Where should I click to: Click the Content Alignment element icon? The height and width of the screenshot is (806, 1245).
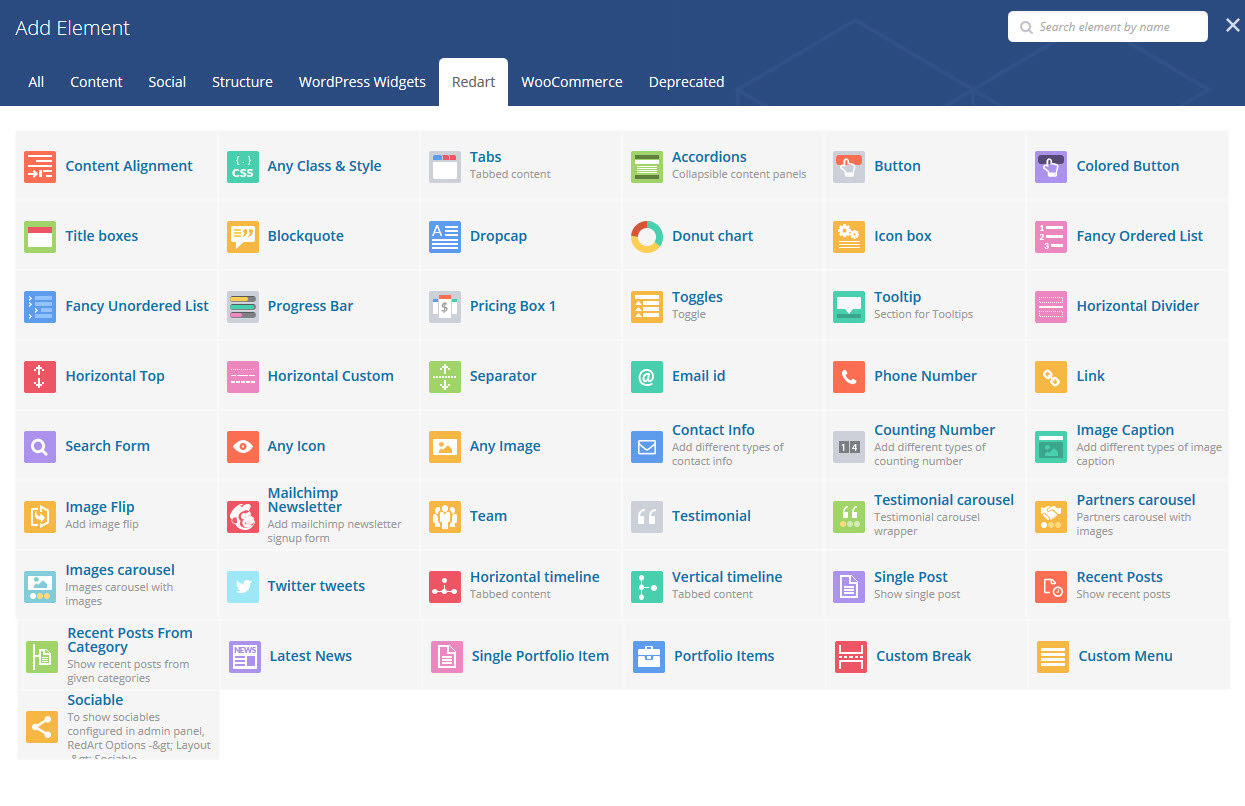[40, 167]
